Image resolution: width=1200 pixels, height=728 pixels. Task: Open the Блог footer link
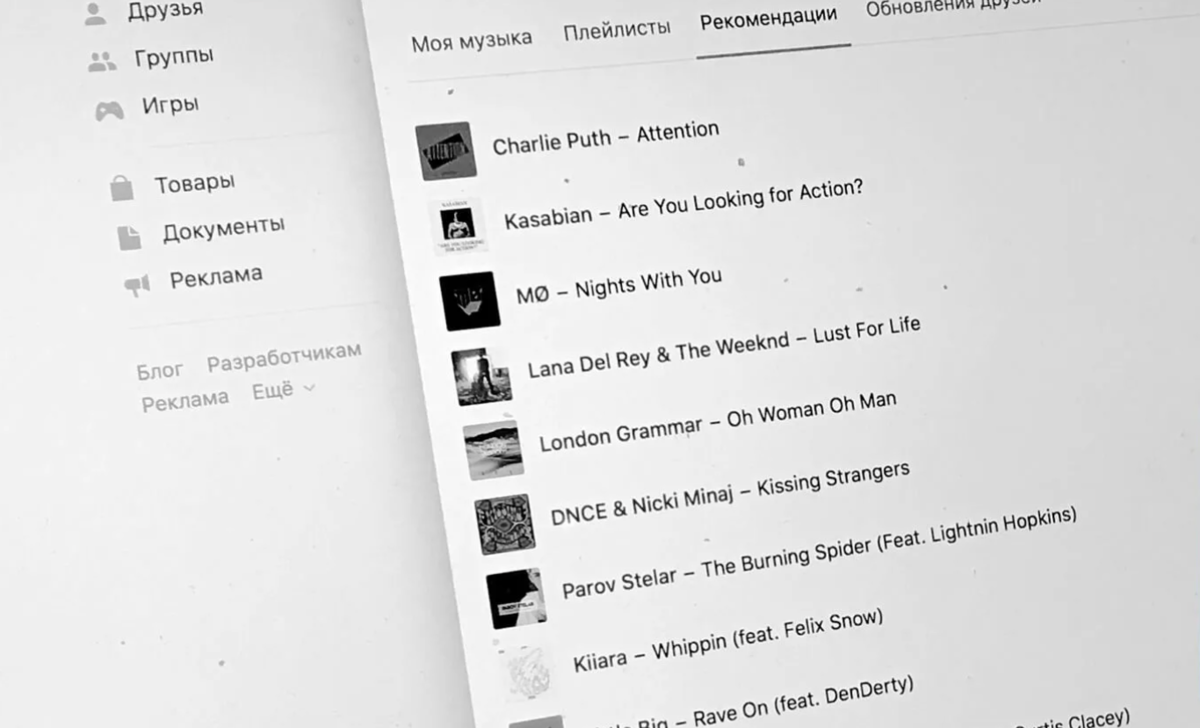coord(160,372)
